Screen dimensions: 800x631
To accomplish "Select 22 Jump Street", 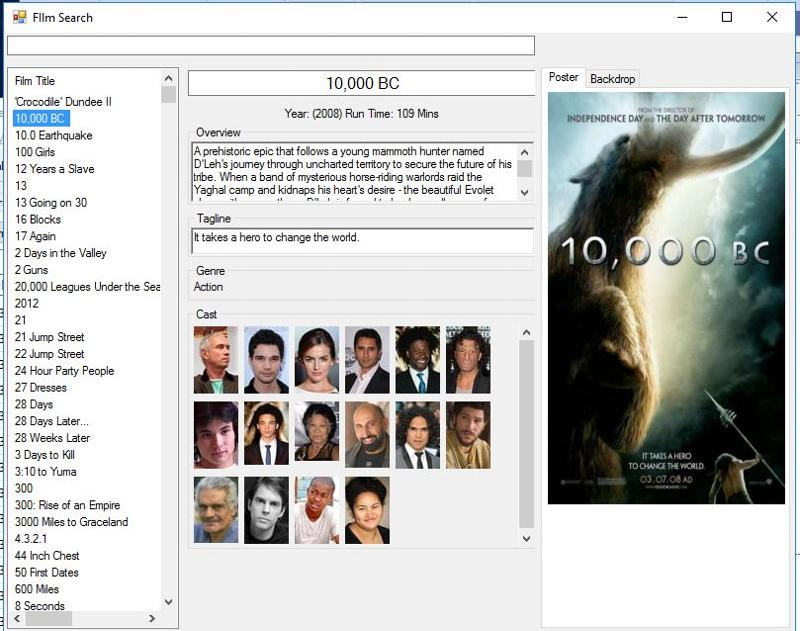I will pyautogui.click(x=49, y=354).
